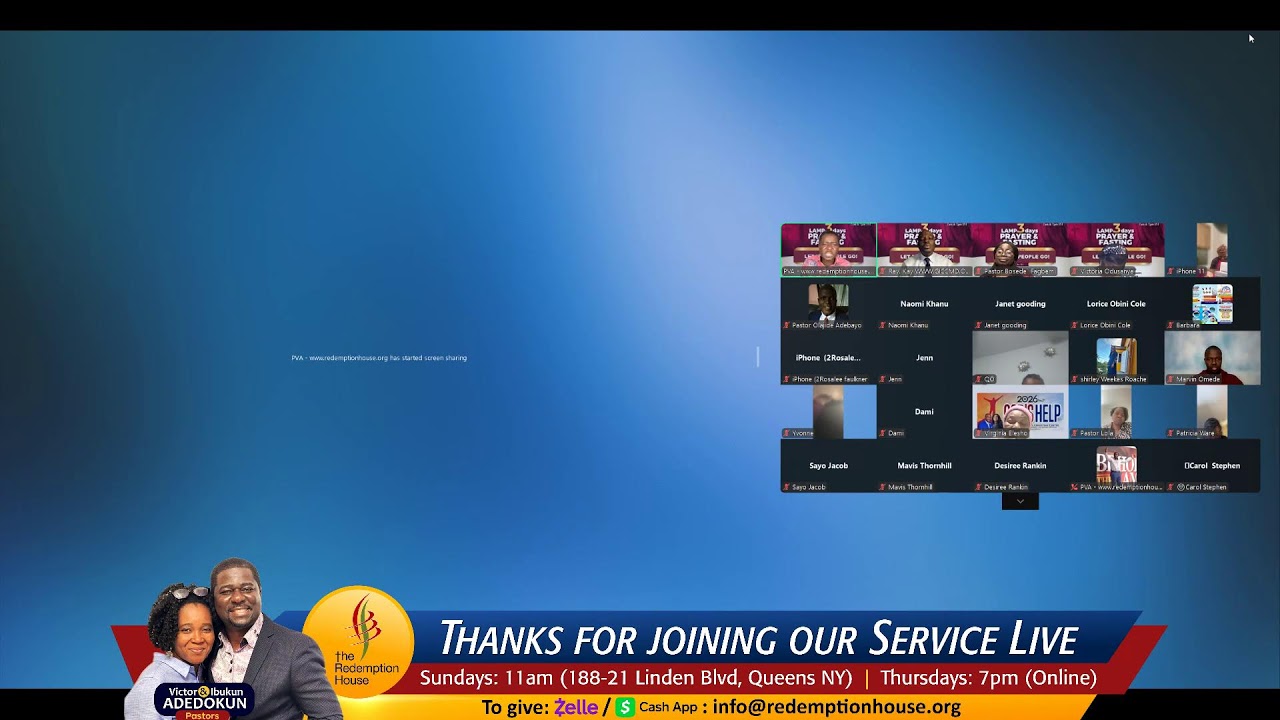Select Pastor Lola's video tile
Viewport: 1280px width, 720px height.
pyautogui.click(x=1116, y=412)
